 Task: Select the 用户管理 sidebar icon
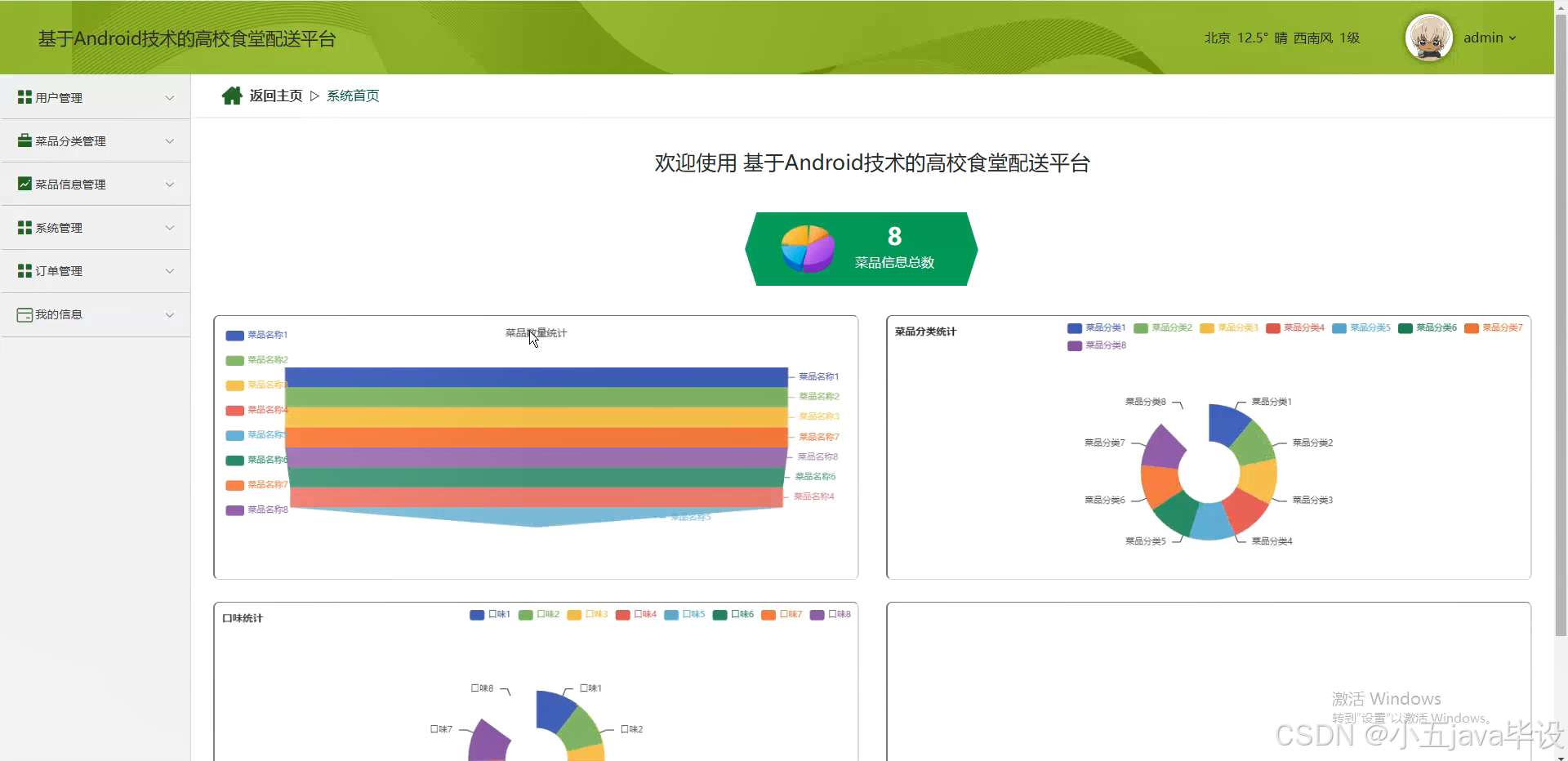click(23, 97)
